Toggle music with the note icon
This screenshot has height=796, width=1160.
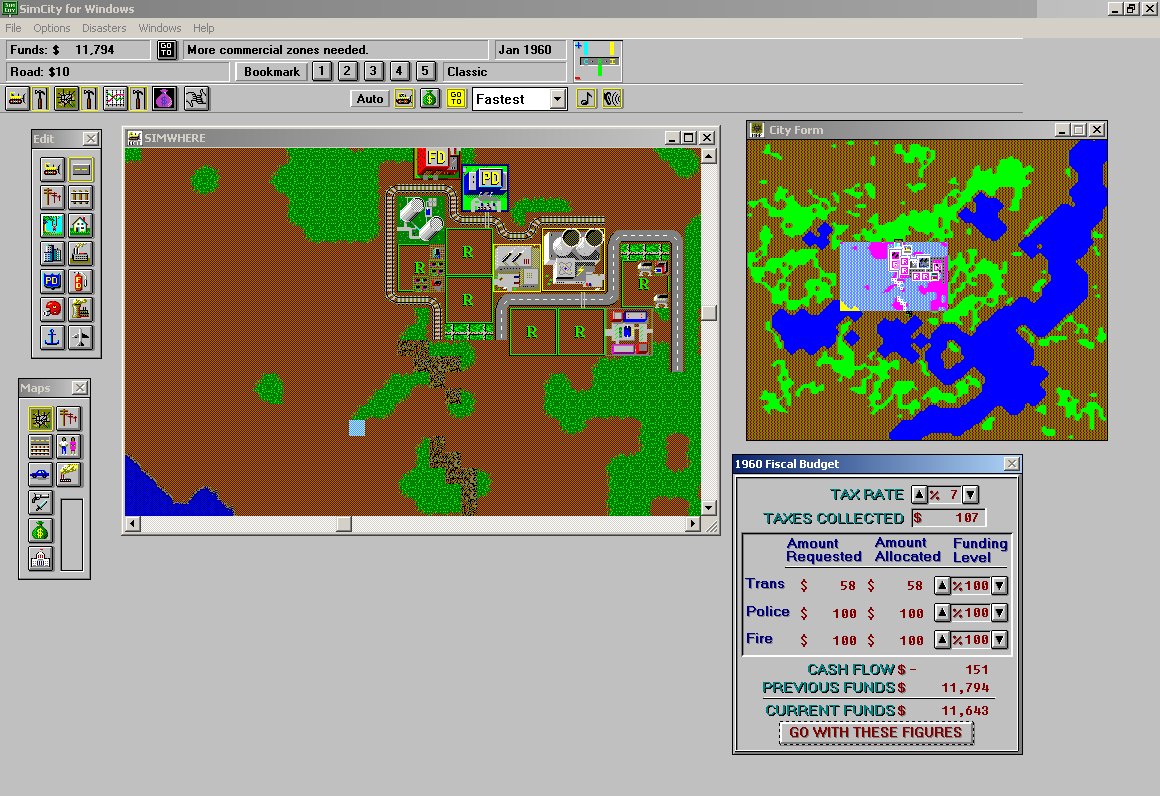click(587, 99)
